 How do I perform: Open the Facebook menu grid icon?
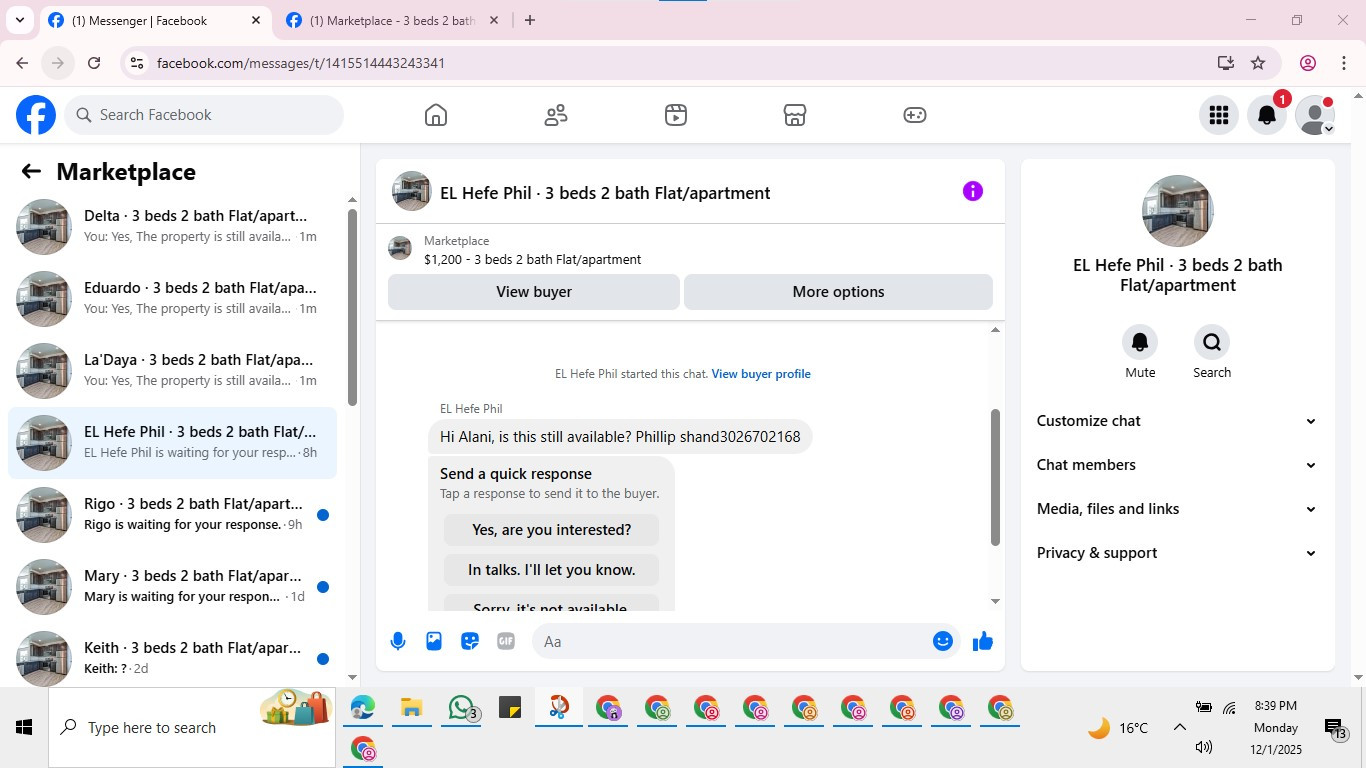pyautogui.click(x=1218, y=115)
